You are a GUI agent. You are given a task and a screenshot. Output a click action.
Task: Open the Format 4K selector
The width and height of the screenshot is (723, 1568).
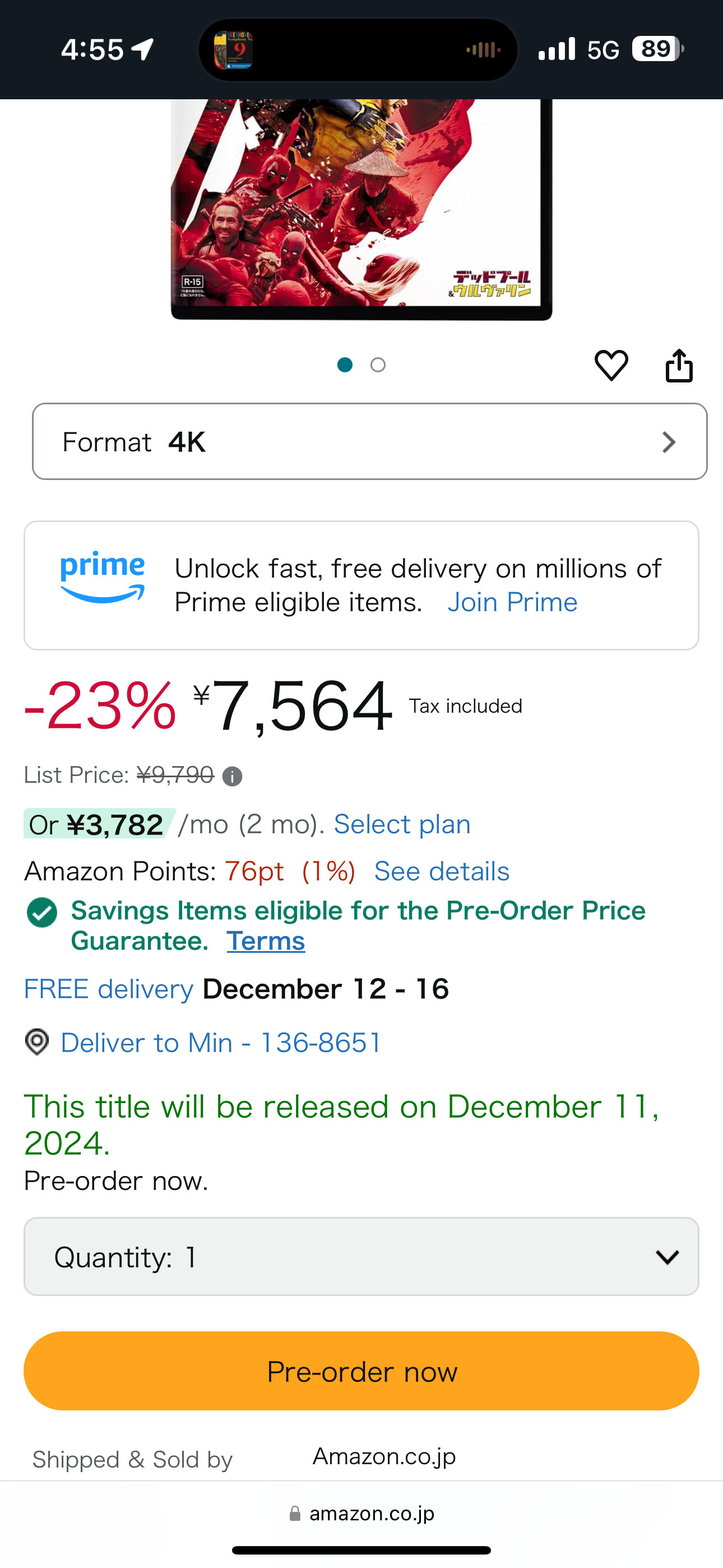tap(369, 442)
